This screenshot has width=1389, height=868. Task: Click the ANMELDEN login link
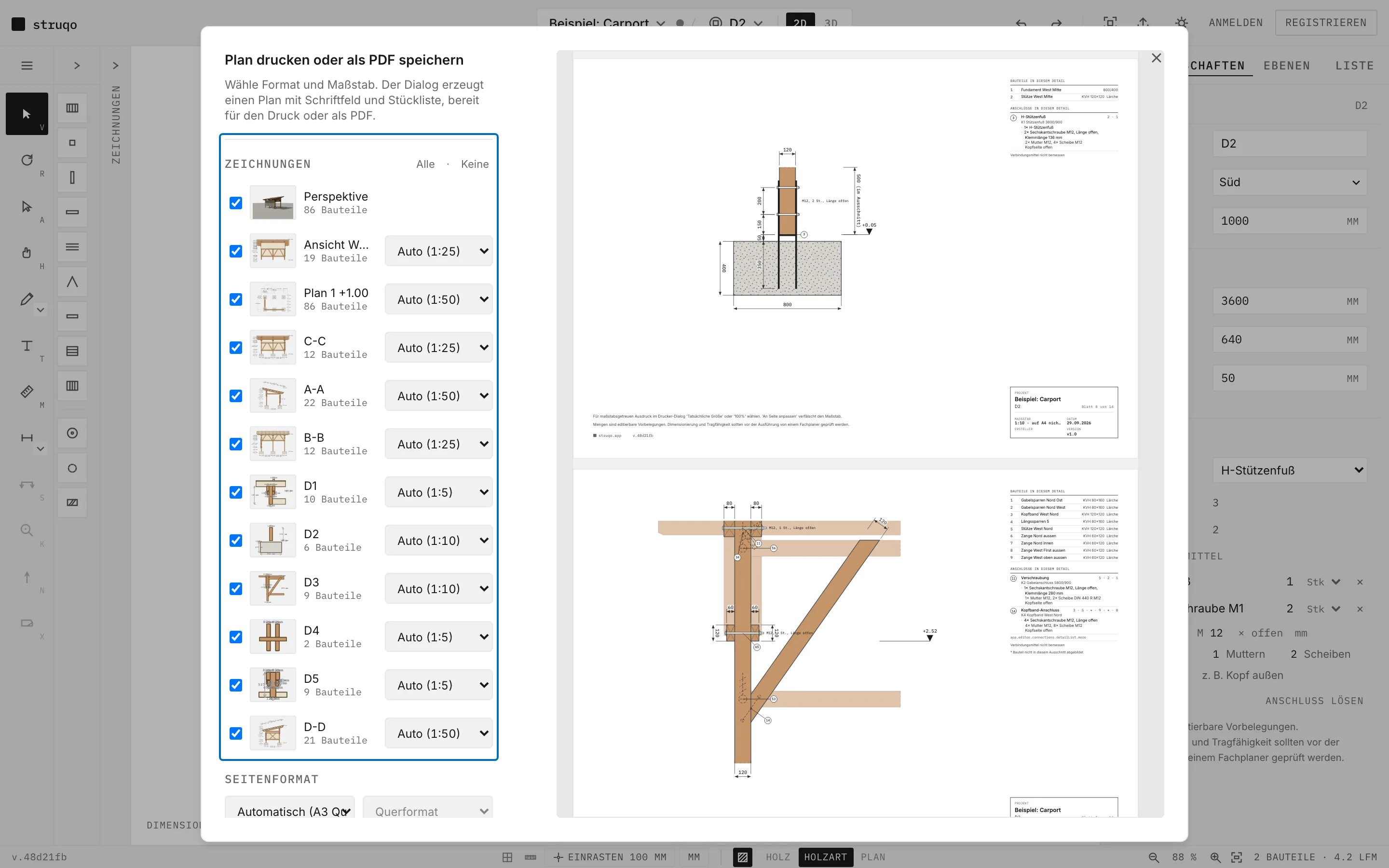coord(1236,22)
